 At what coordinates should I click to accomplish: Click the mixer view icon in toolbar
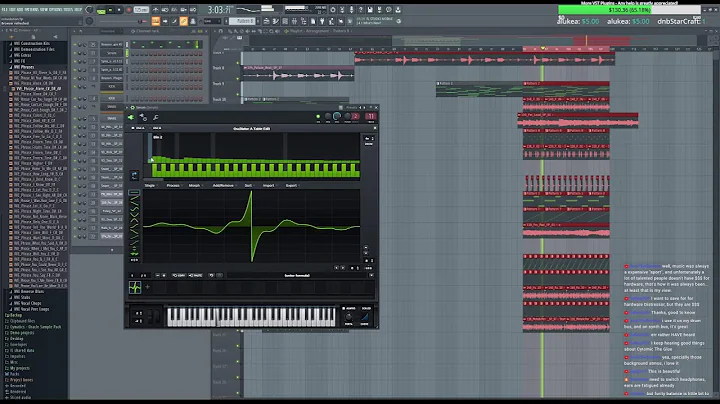tap(294, 21)
